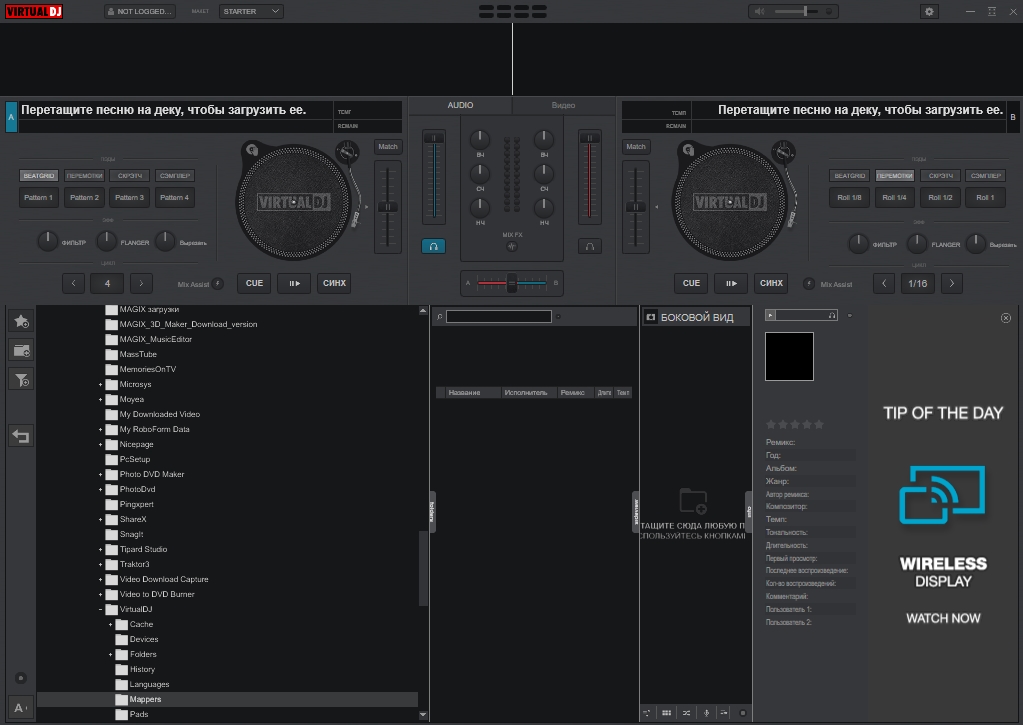Image resolution: width=1023 pixels, height=725 pixels.
Task: Click the crossfader slider between A and B
Action: [x=512, y=284]
